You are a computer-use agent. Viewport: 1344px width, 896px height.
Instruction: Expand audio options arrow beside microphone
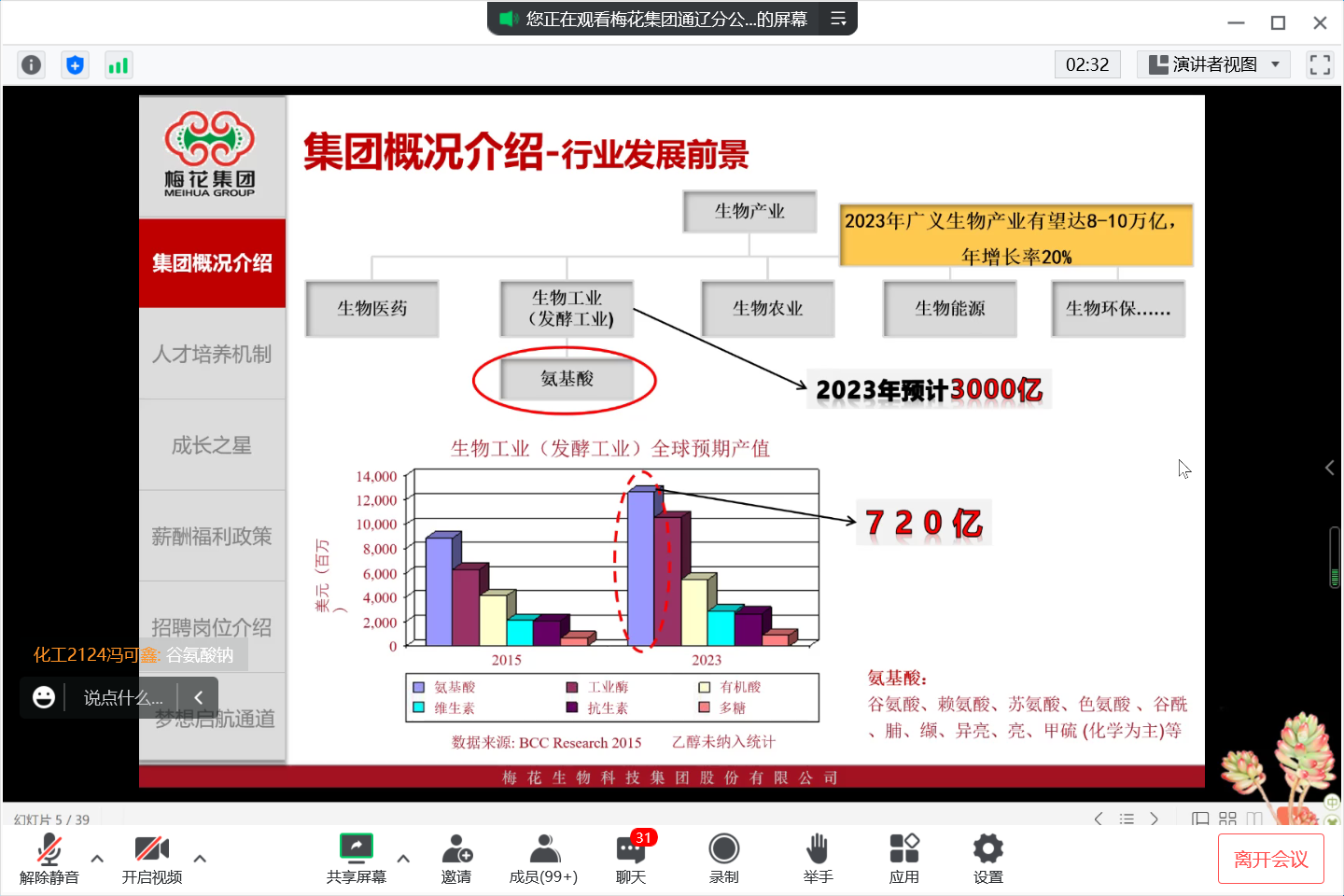point(97,859)
